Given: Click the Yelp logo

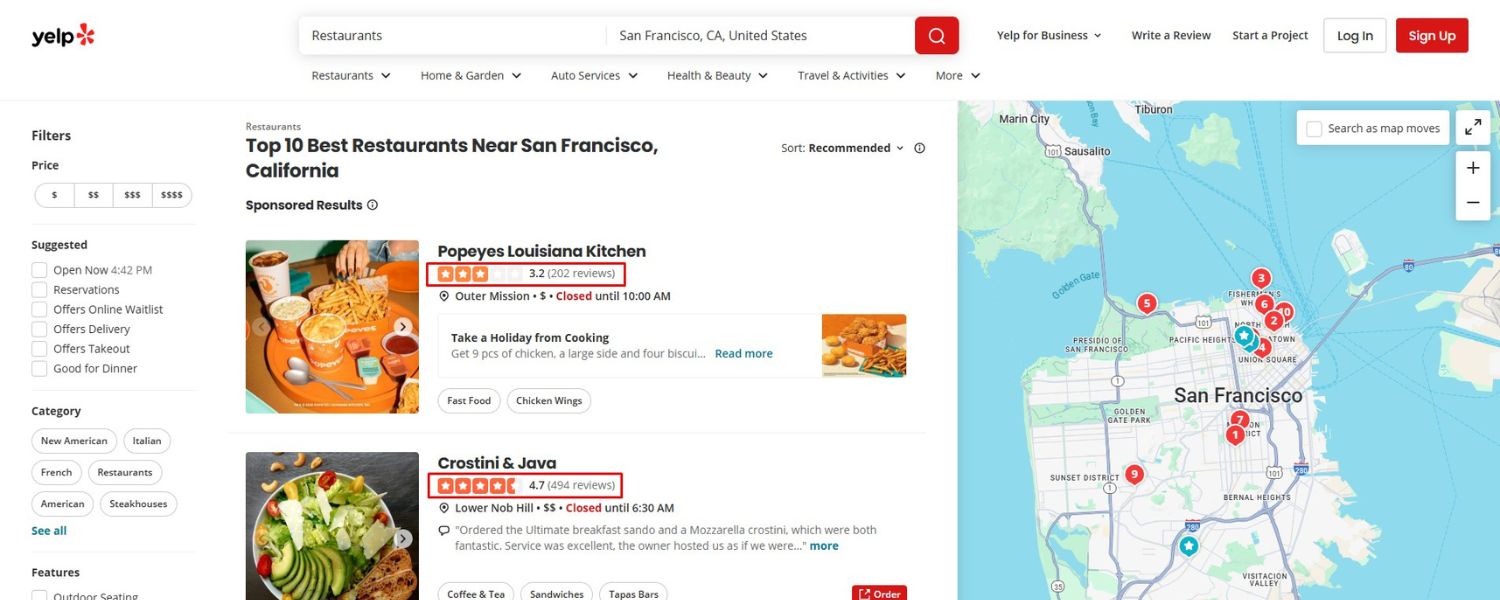Looking at the screenshot, I should [63, 36].
